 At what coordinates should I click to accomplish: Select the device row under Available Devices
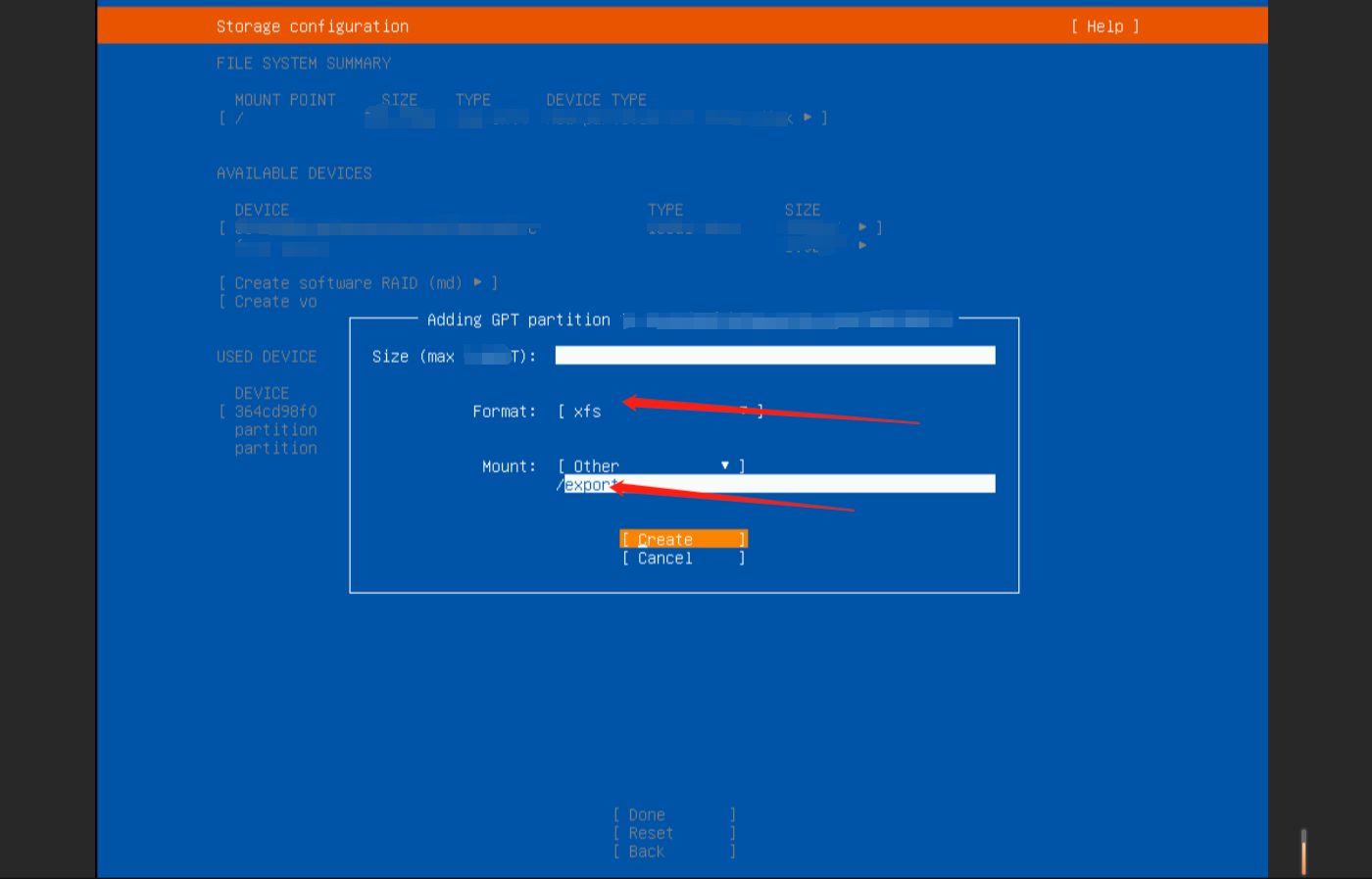tap(382, 226)
